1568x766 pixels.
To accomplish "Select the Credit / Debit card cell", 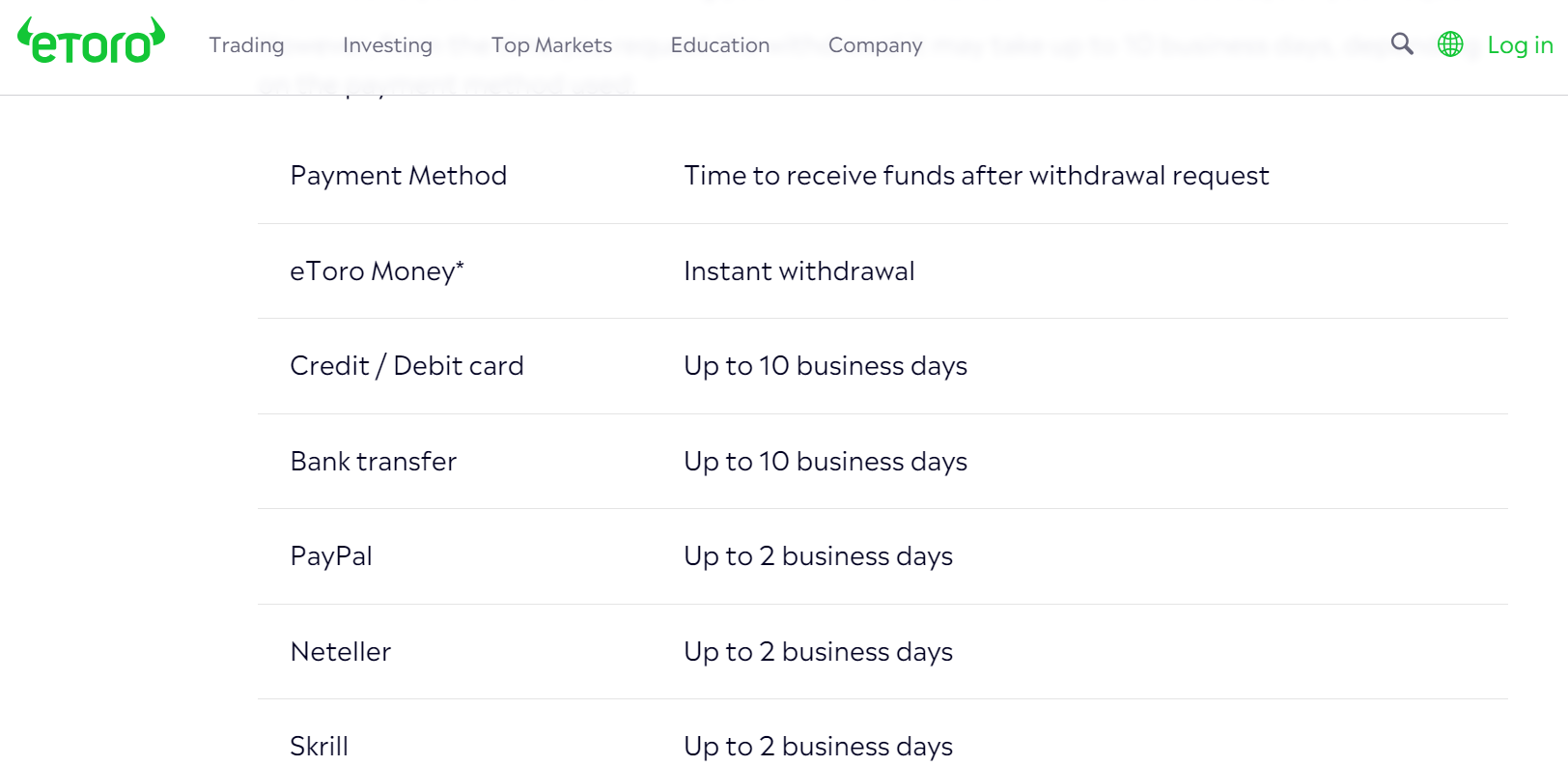I will click(406, 366).
